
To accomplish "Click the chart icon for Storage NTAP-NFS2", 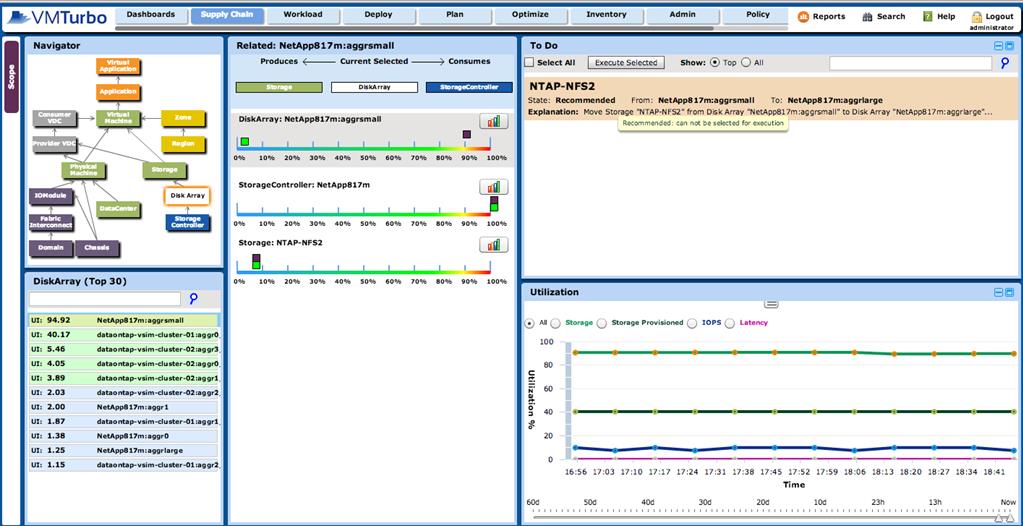I will tap(494, 244).
